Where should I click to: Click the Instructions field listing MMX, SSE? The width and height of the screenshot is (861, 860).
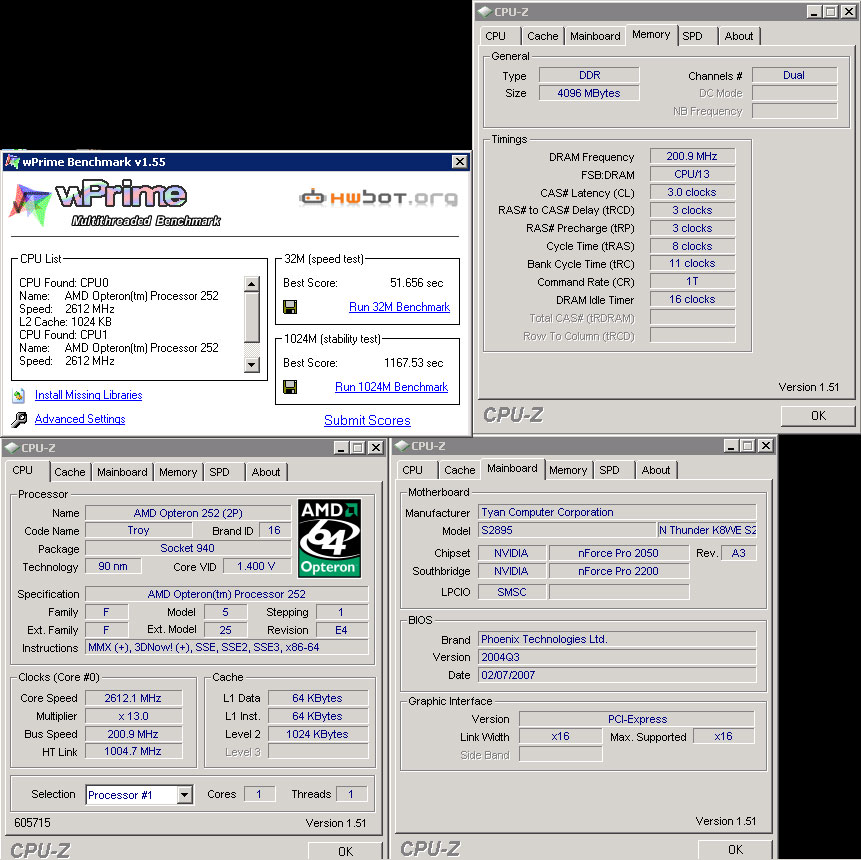click(x=226, y=647)
